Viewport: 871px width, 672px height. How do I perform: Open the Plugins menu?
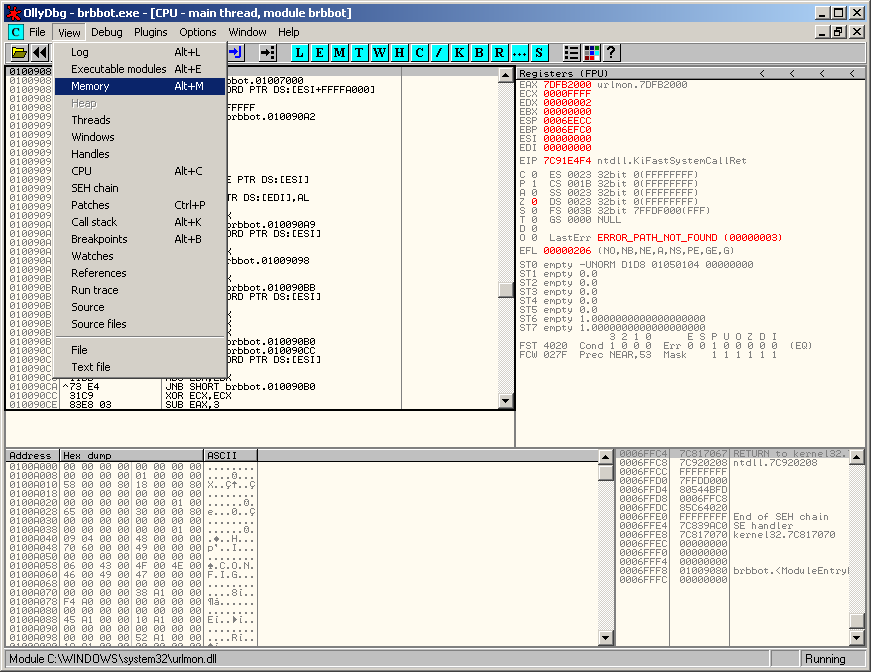(151, 32)
